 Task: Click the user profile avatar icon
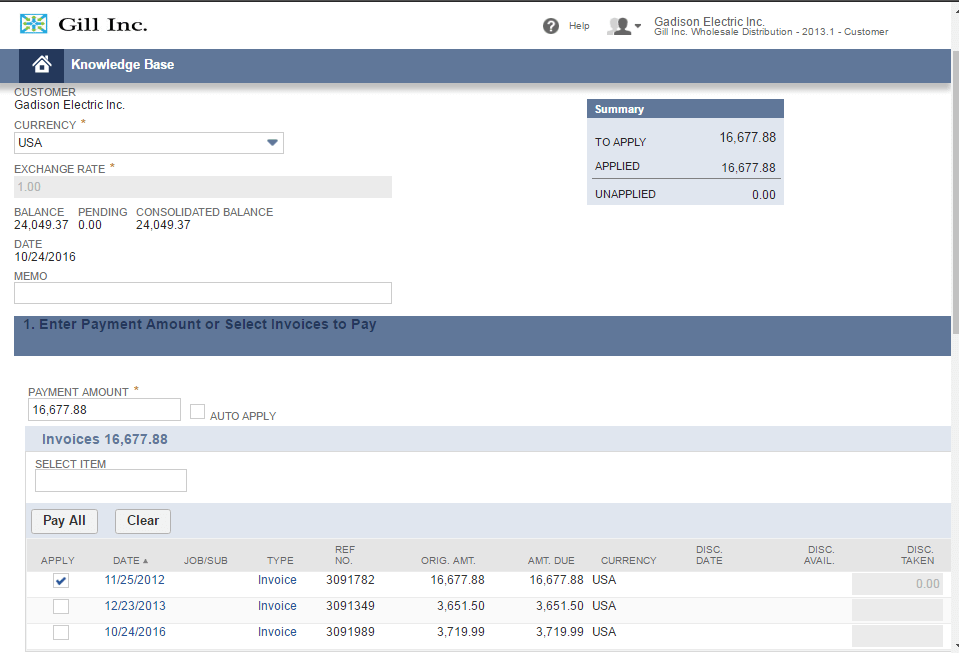(618, 25)
